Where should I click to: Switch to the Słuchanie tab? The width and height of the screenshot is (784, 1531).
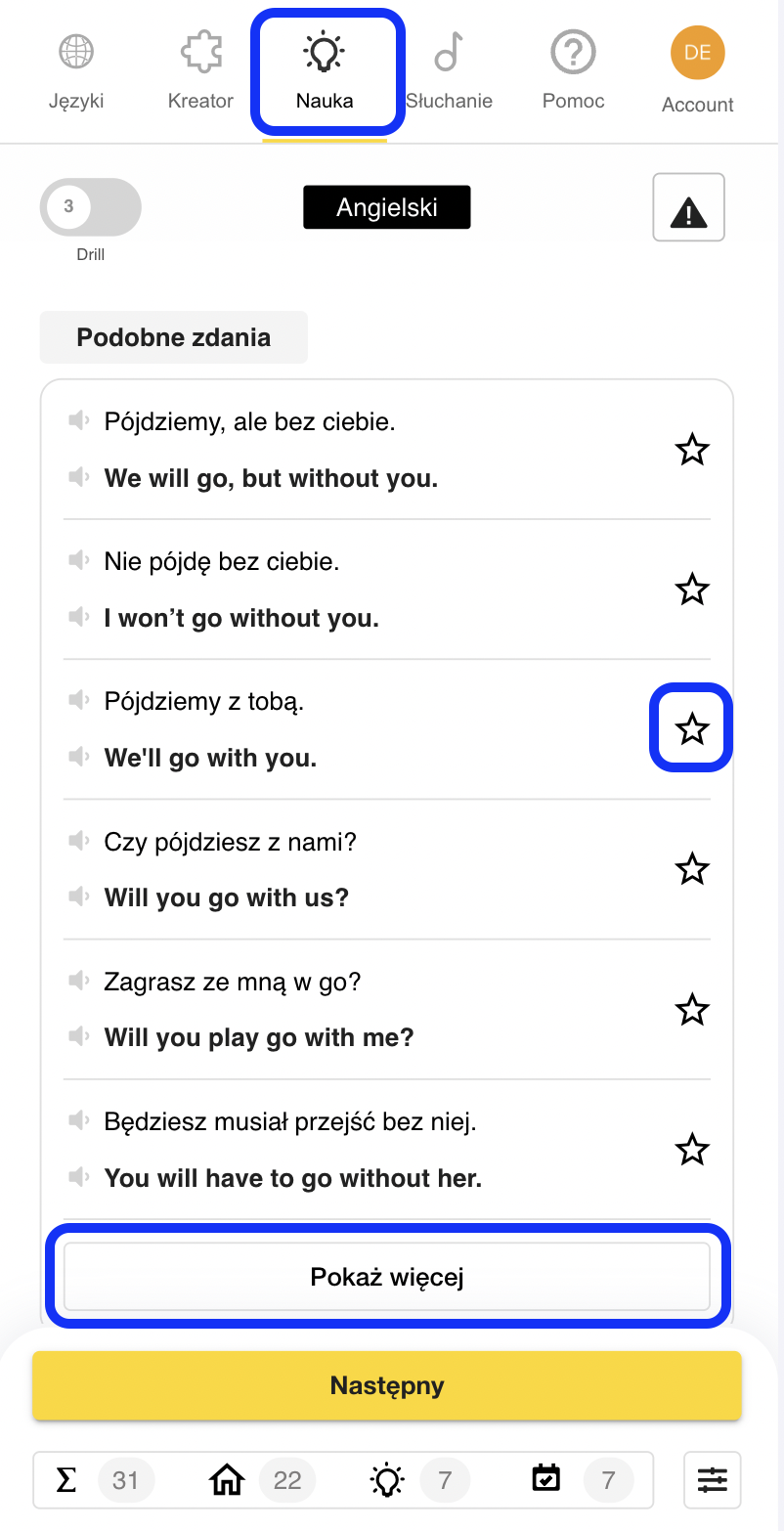coord(449,68)
